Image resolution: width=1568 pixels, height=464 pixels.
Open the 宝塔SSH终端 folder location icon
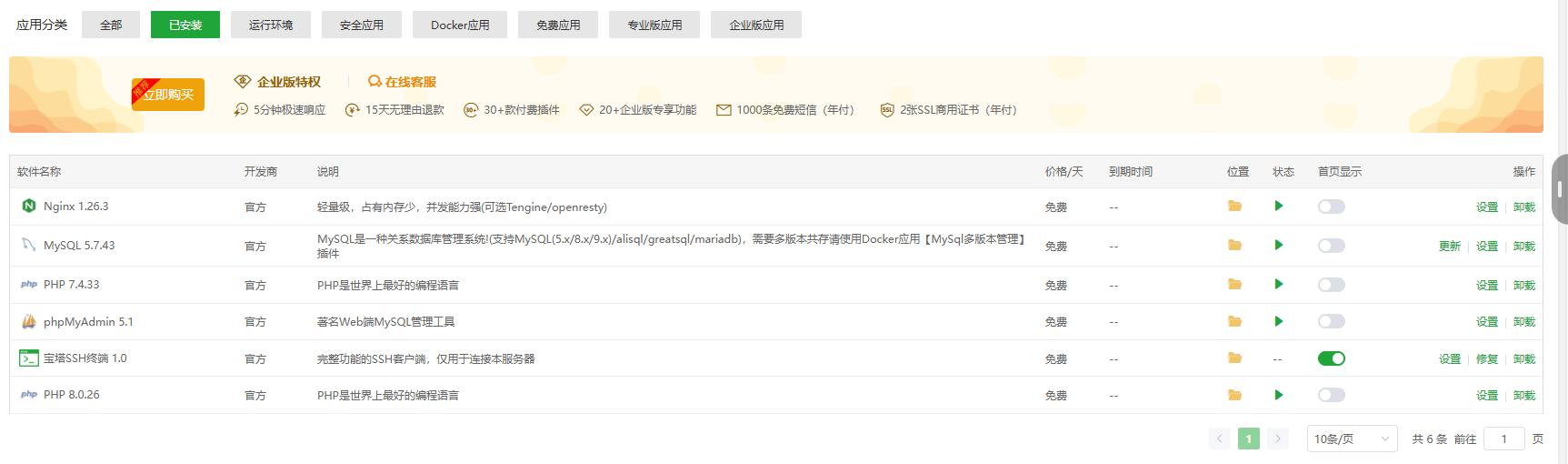click(1234, 358)
